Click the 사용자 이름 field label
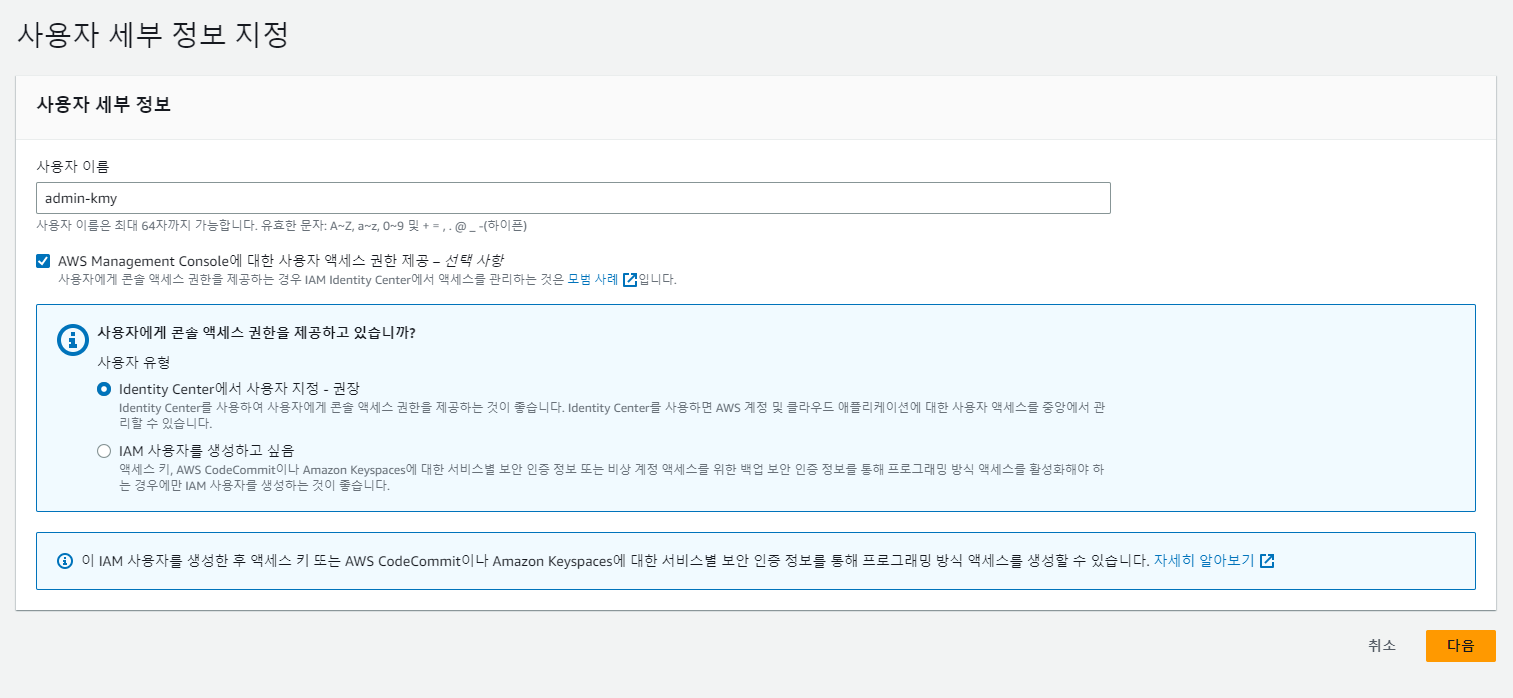The image size is (1513, 698). click(x=73, y=165)
